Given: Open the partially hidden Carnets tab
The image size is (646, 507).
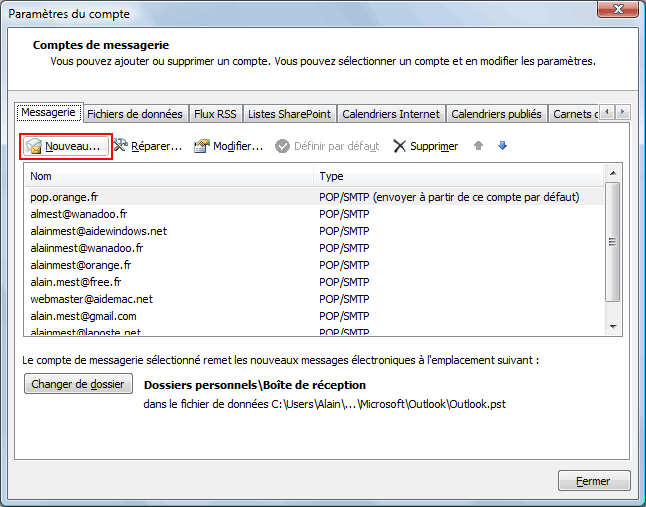Looking at the screenshot, I should (574, 114).
